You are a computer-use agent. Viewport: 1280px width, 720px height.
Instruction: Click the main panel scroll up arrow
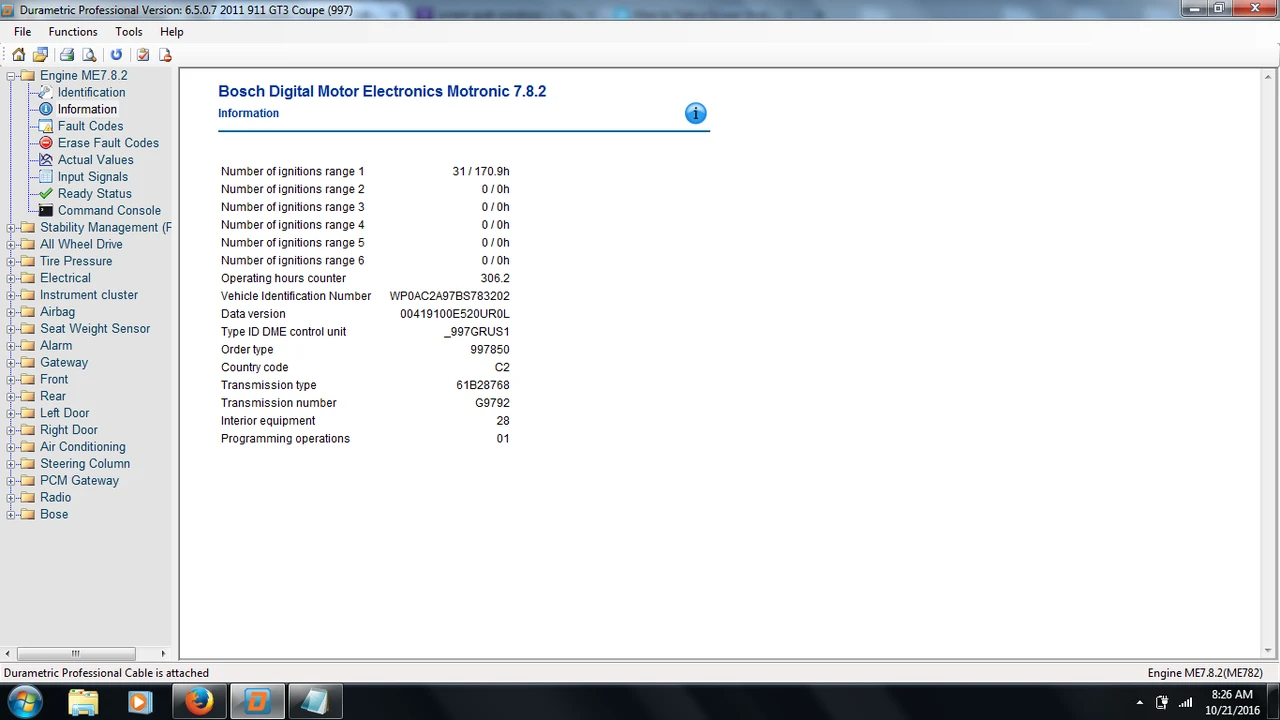click(x=1268, y=77)
